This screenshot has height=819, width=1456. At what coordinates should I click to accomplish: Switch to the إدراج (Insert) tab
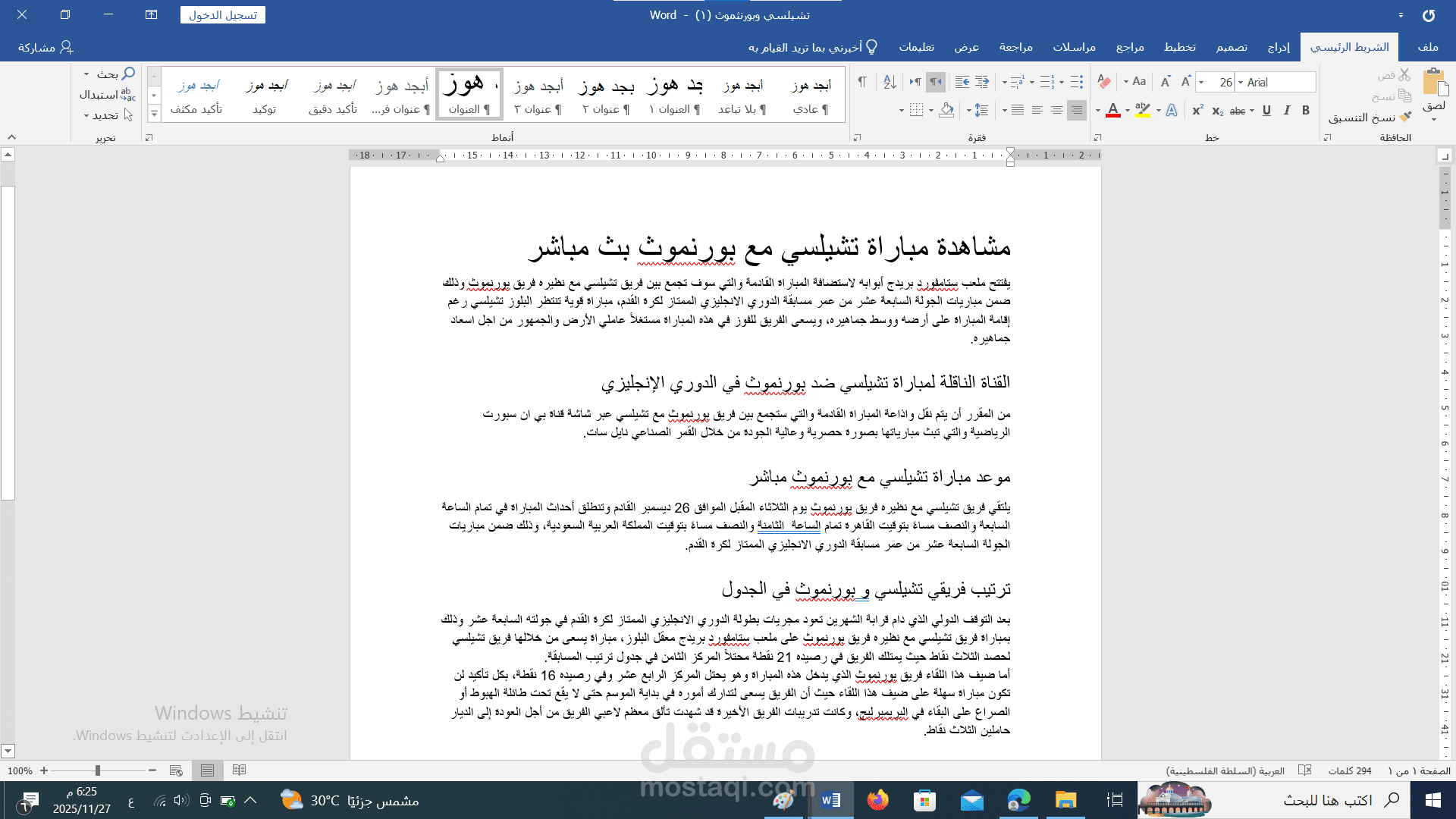point(1279,47)
